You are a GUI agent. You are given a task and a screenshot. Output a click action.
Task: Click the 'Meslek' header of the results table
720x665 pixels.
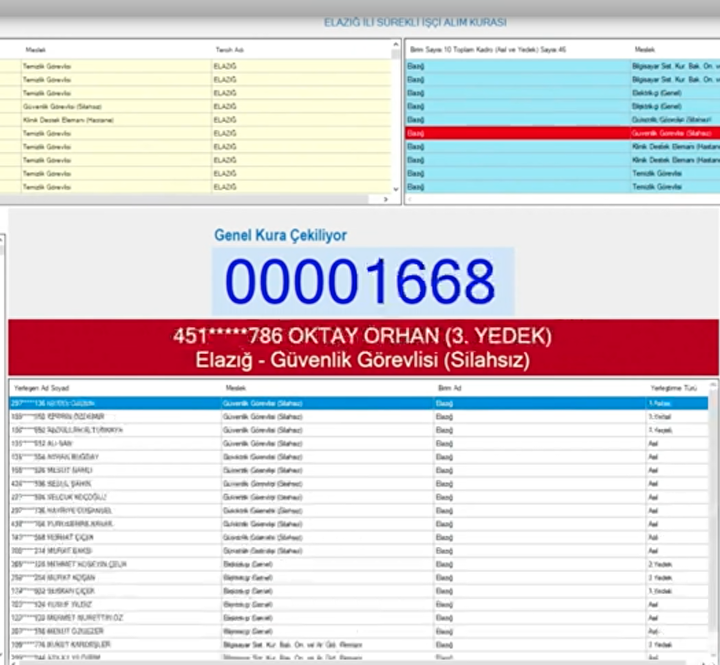(x=236, y=388)
